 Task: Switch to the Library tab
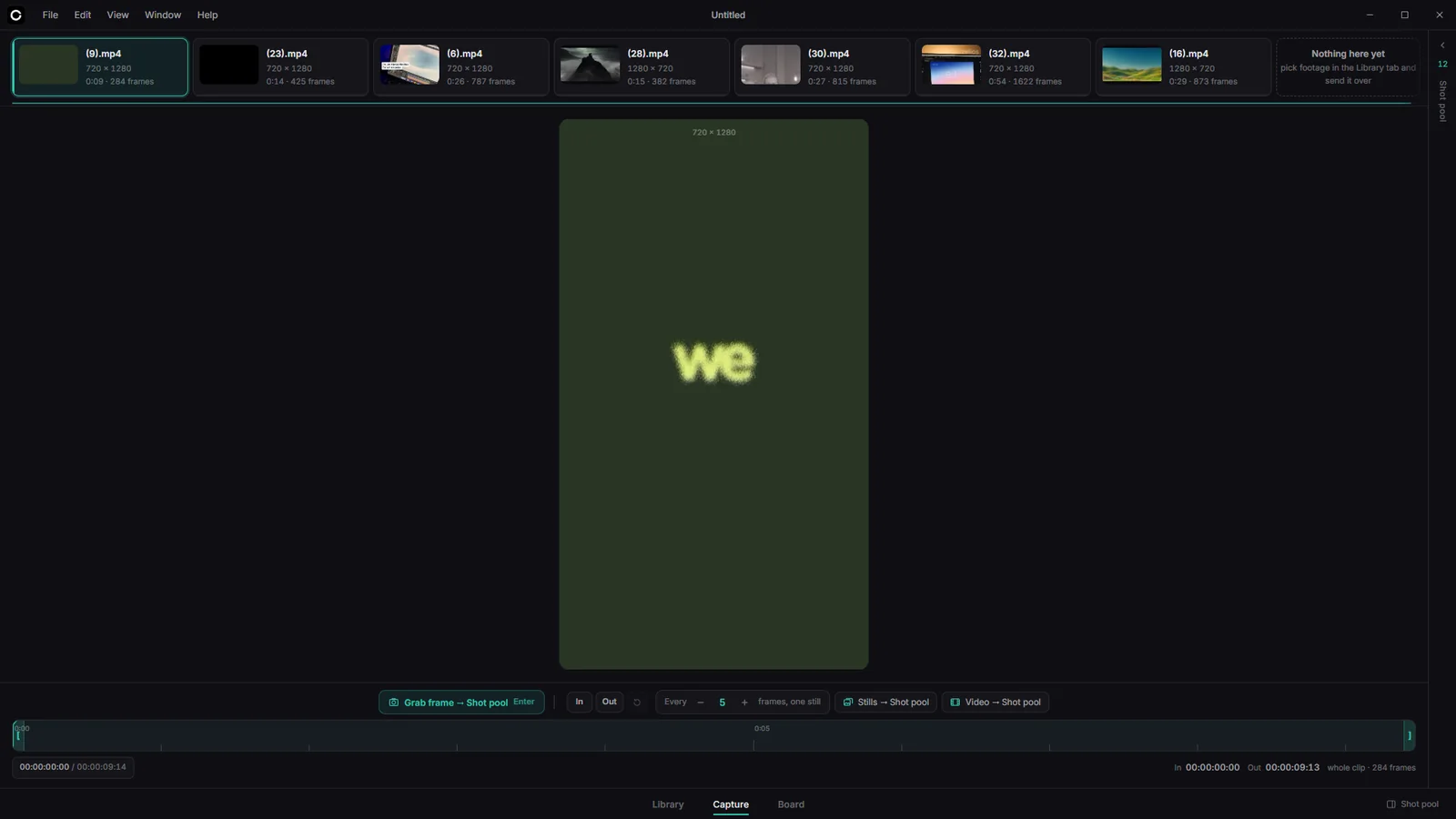click(668, 804)
